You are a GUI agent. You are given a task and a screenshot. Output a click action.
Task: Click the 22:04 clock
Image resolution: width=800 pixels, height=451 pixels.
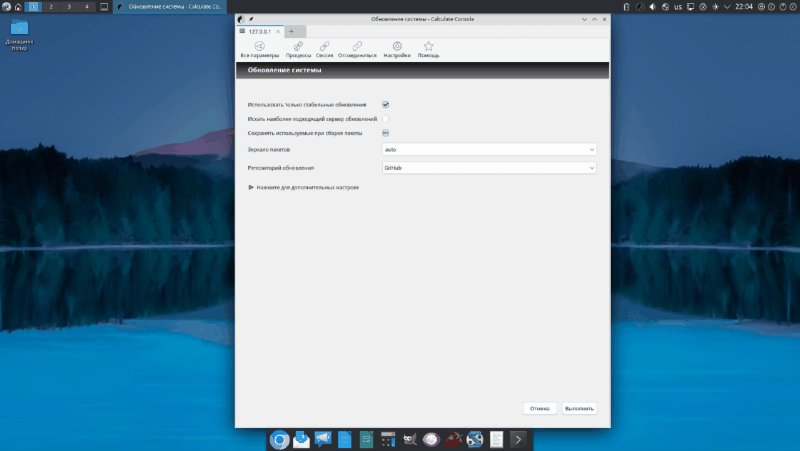point(744,7)
